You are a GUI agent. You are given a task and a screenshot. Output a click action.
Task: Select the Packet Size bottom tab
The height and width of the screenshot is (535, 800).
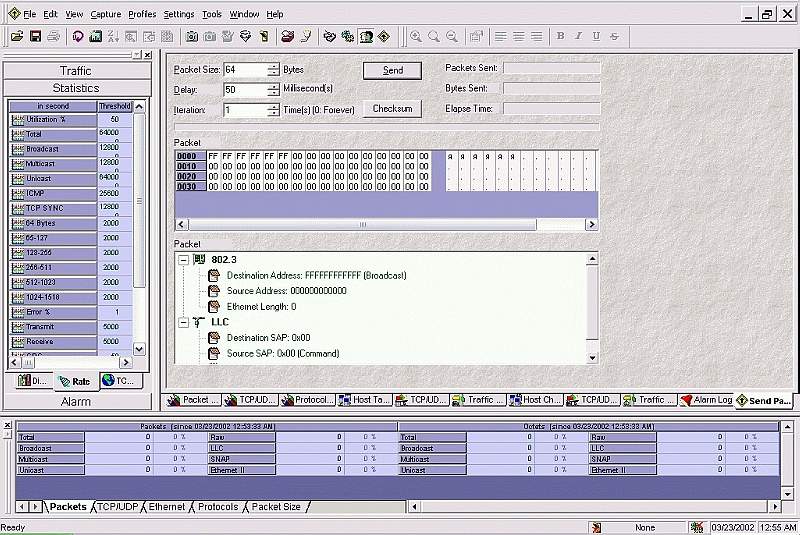coord(276,507)
